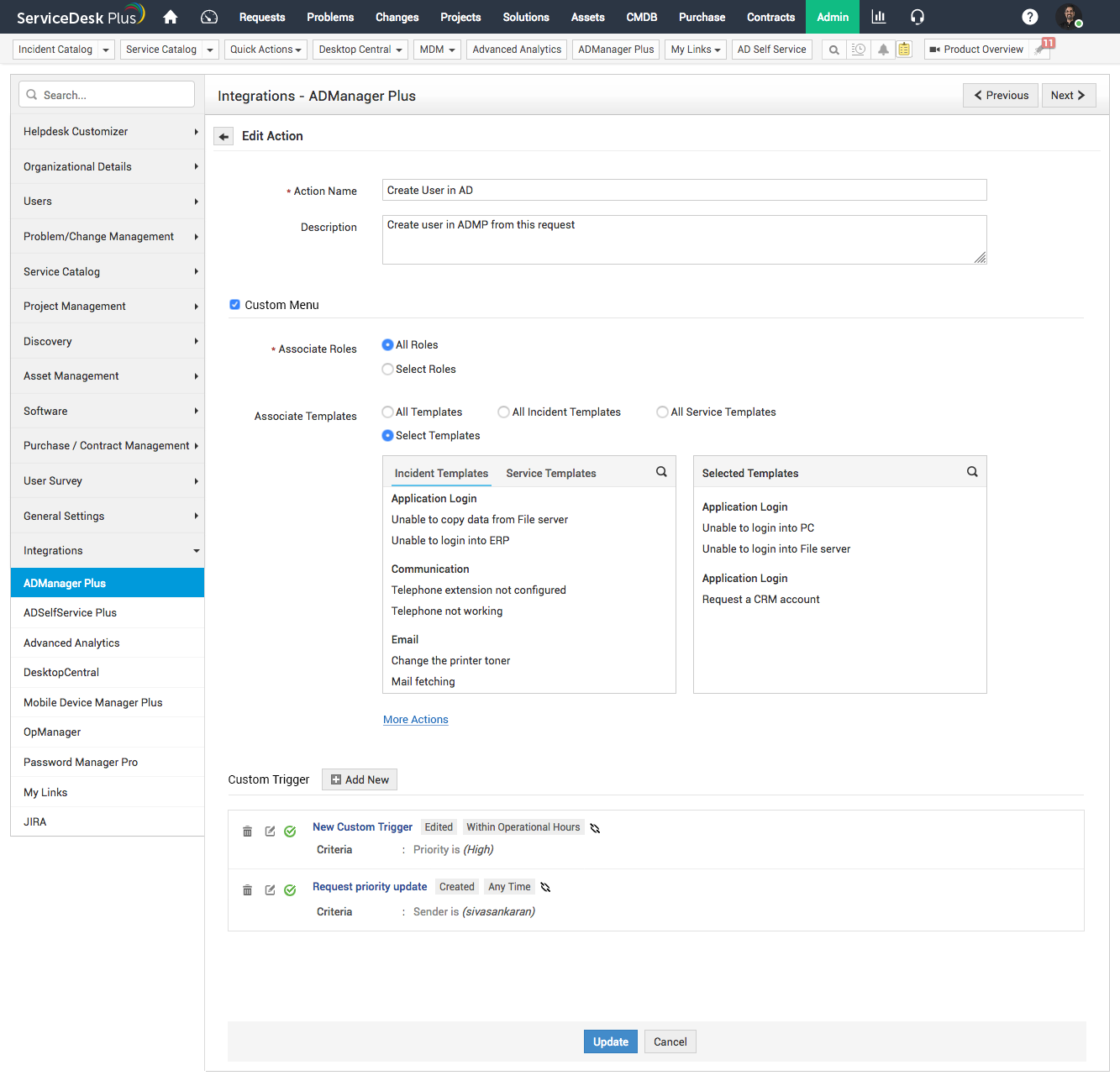This screenshot has height=1086, width=1120.
Task: Open the JIRA integration
Action: tap(108, 822)
